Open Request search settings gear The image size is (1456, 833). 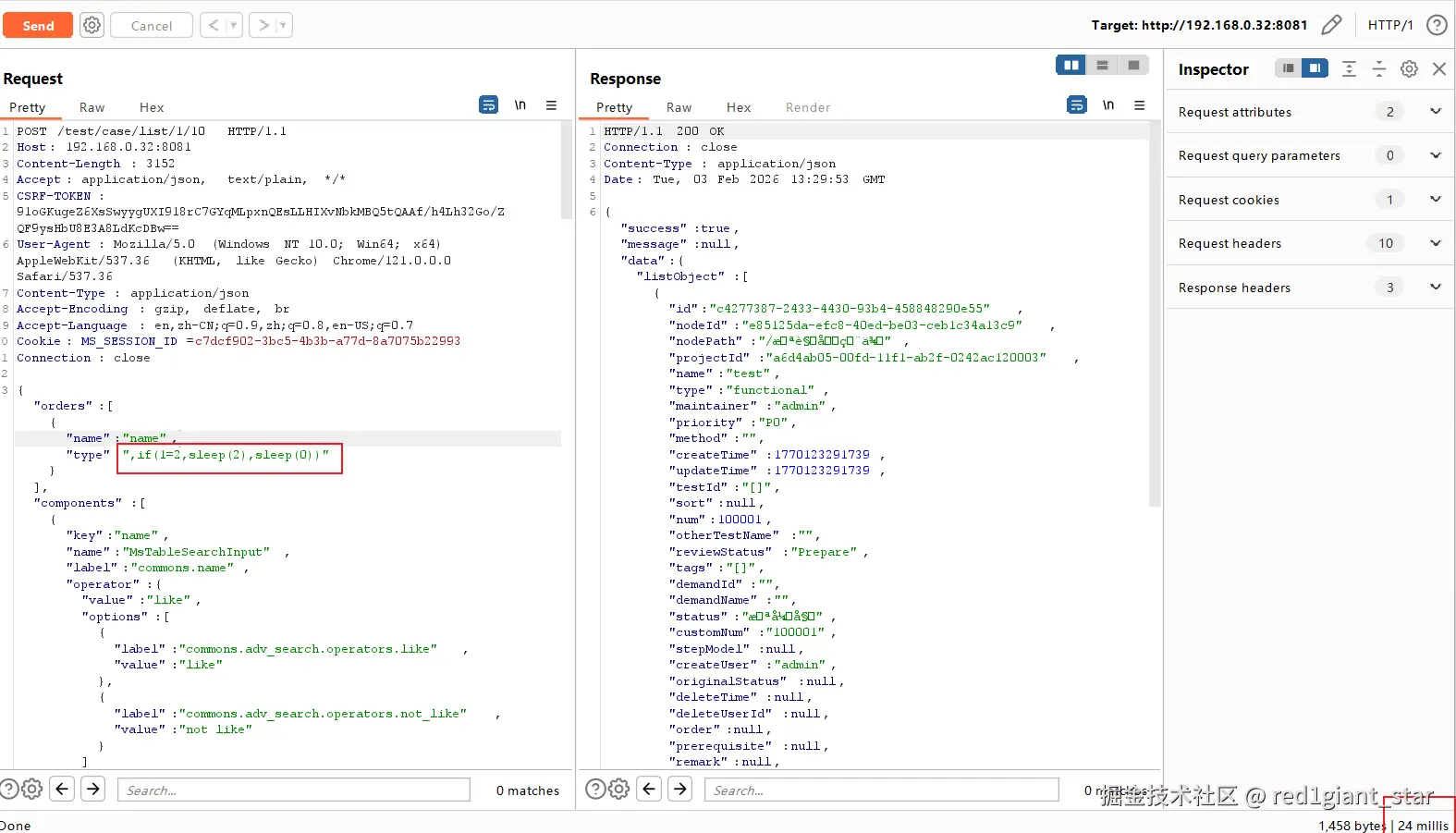[x=31, y=789]
